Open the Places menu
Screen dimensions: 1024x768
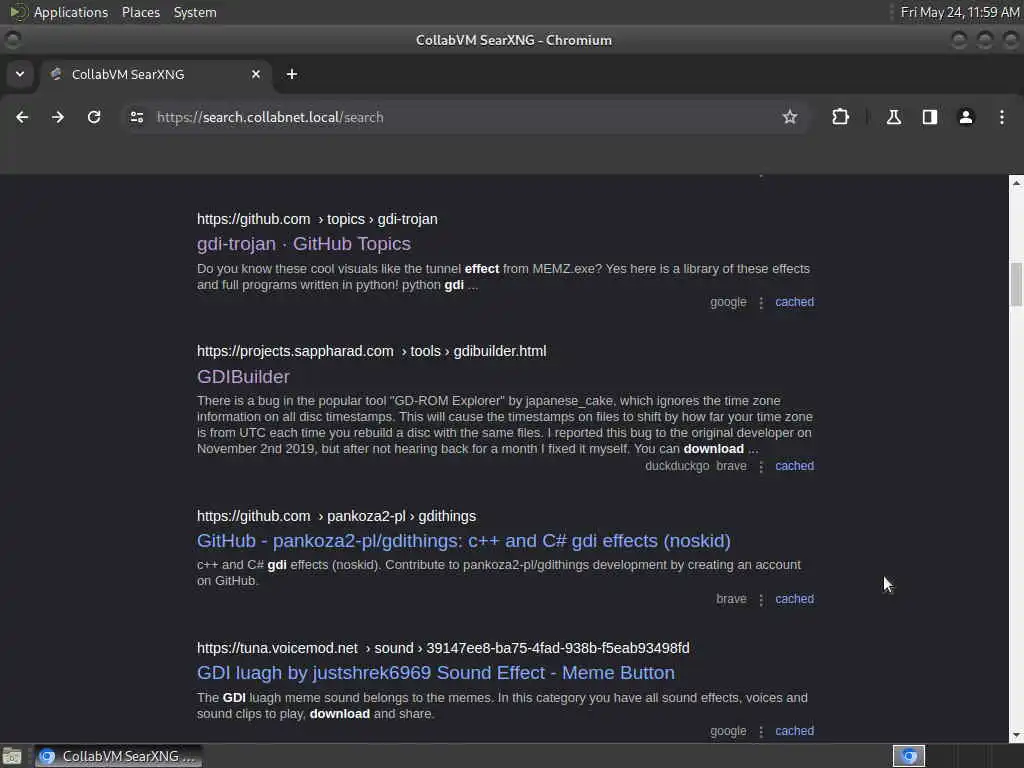(x=141, y=12)
